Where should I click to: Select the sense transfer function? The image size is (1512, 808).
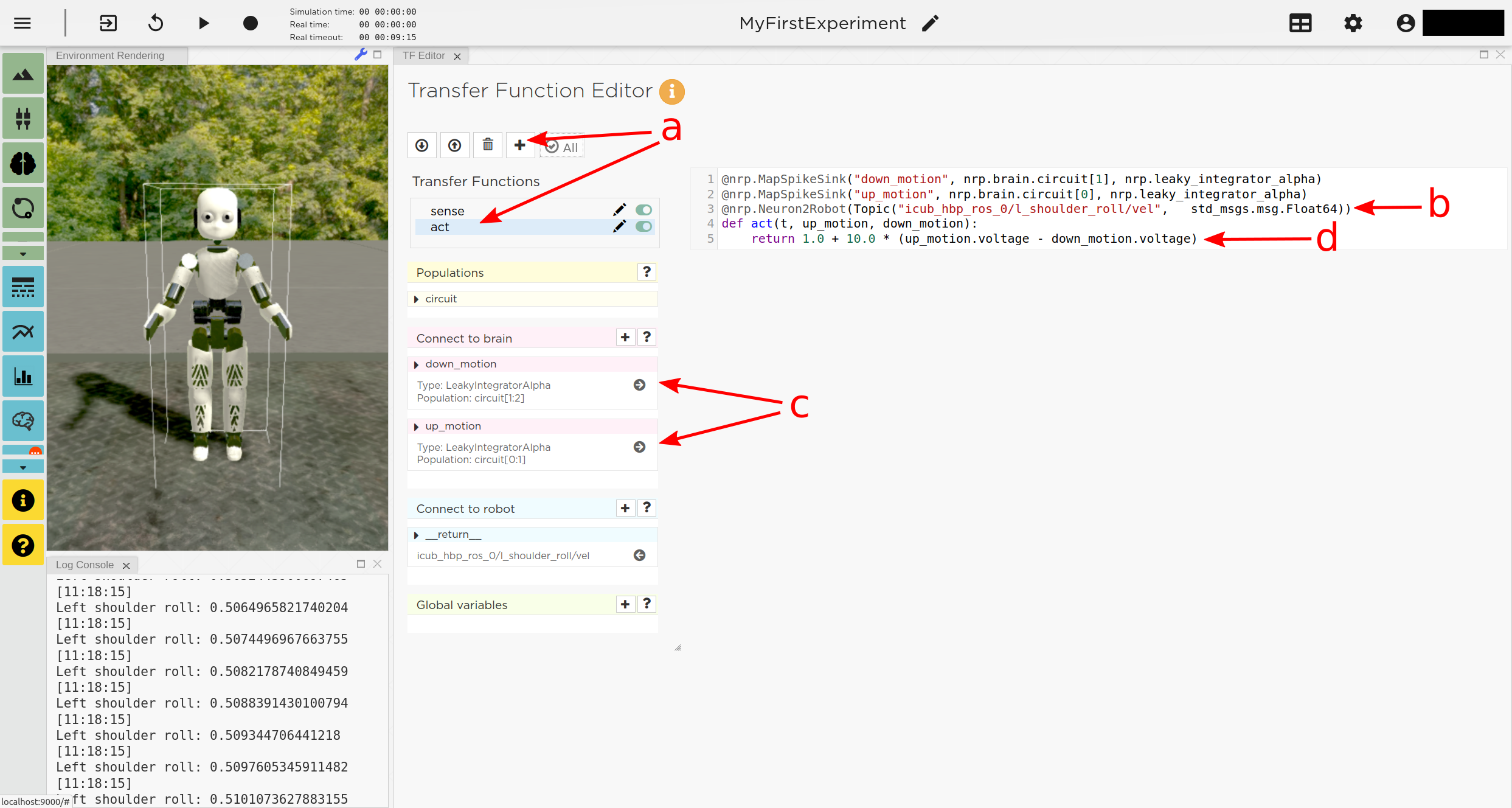[448, 211]
